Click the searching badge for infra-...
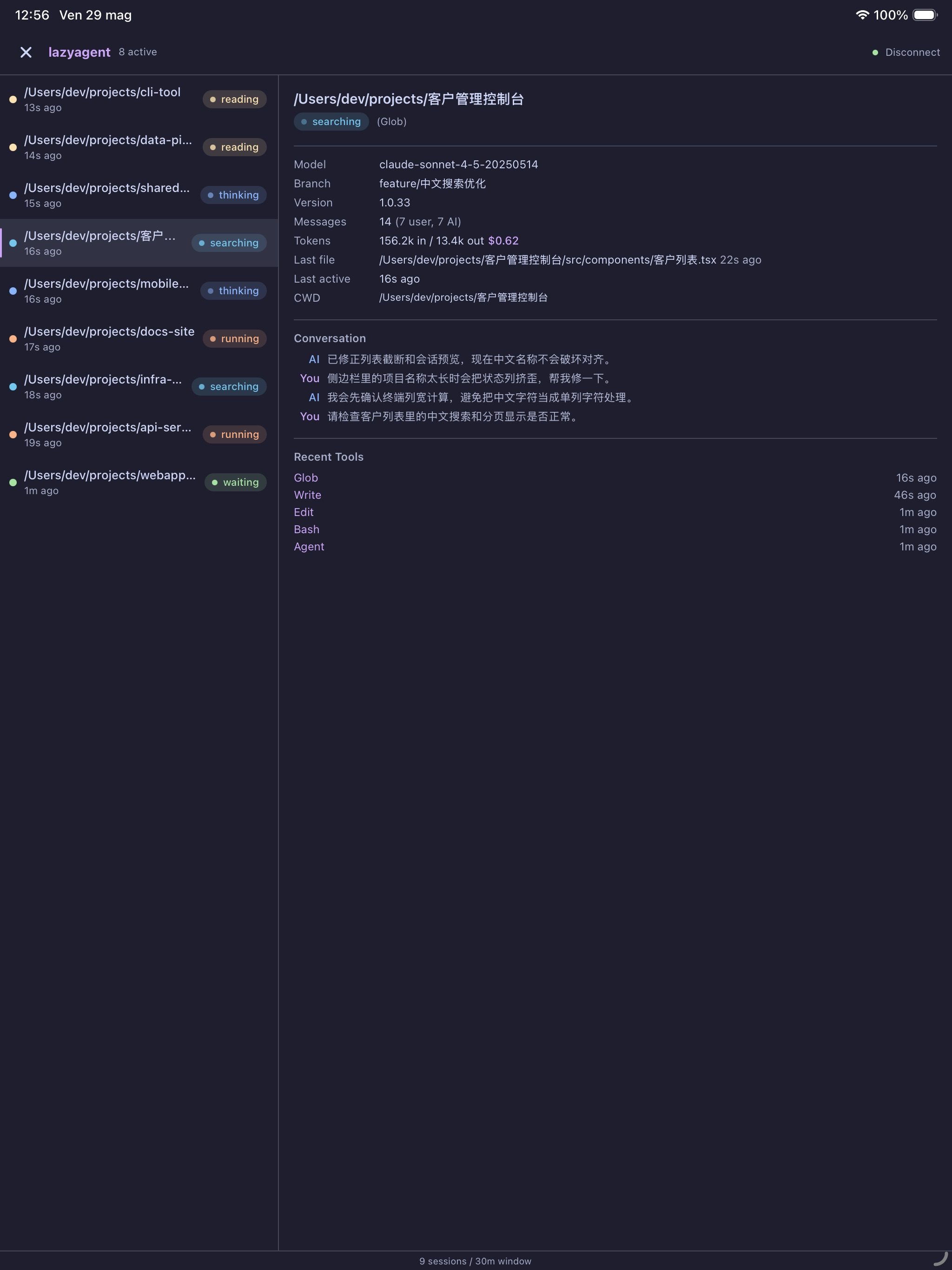This screenshot has height=1270, width=952. point(229,386)
